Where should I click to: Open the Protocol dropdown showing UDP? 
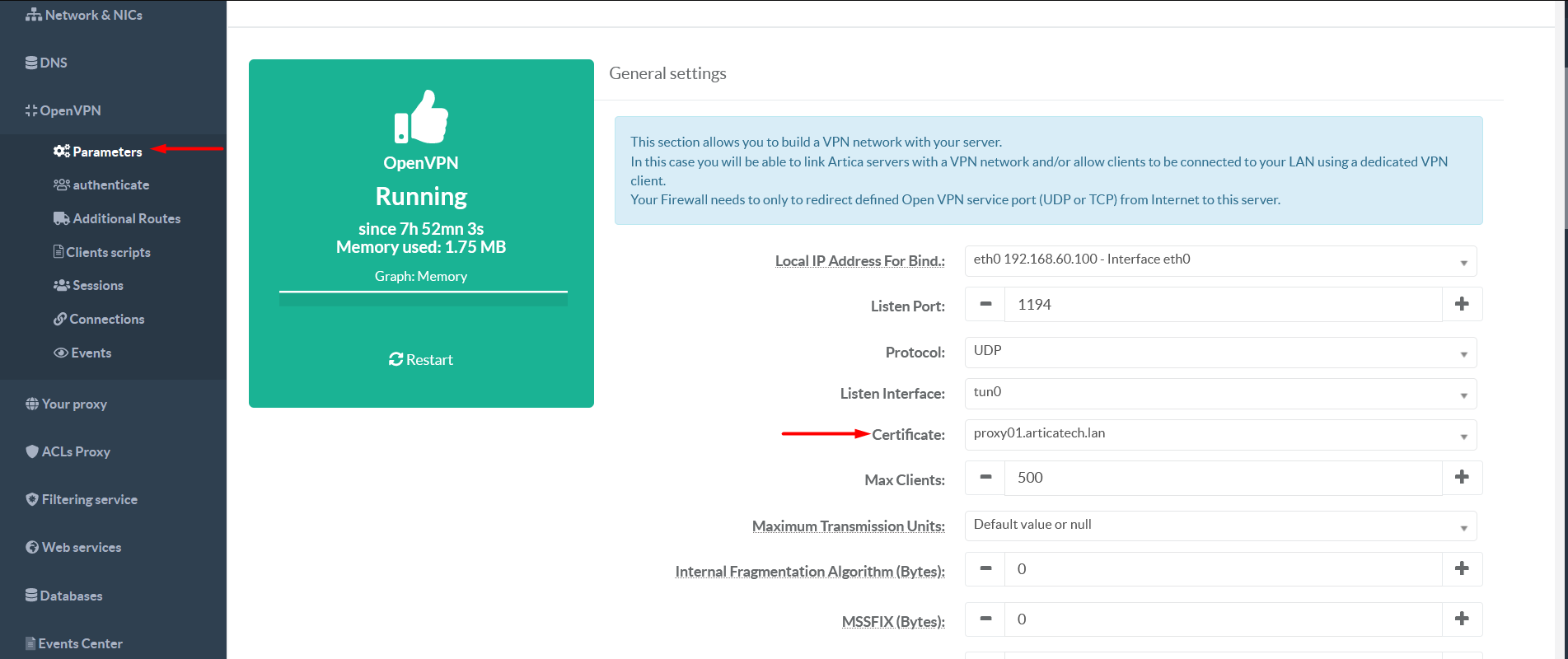[1219, 352]
